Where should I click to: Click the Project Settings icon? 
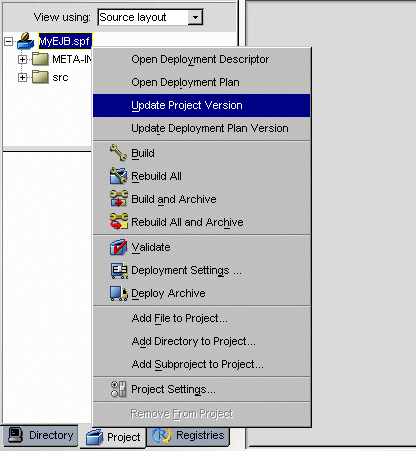tap(118, 389)
